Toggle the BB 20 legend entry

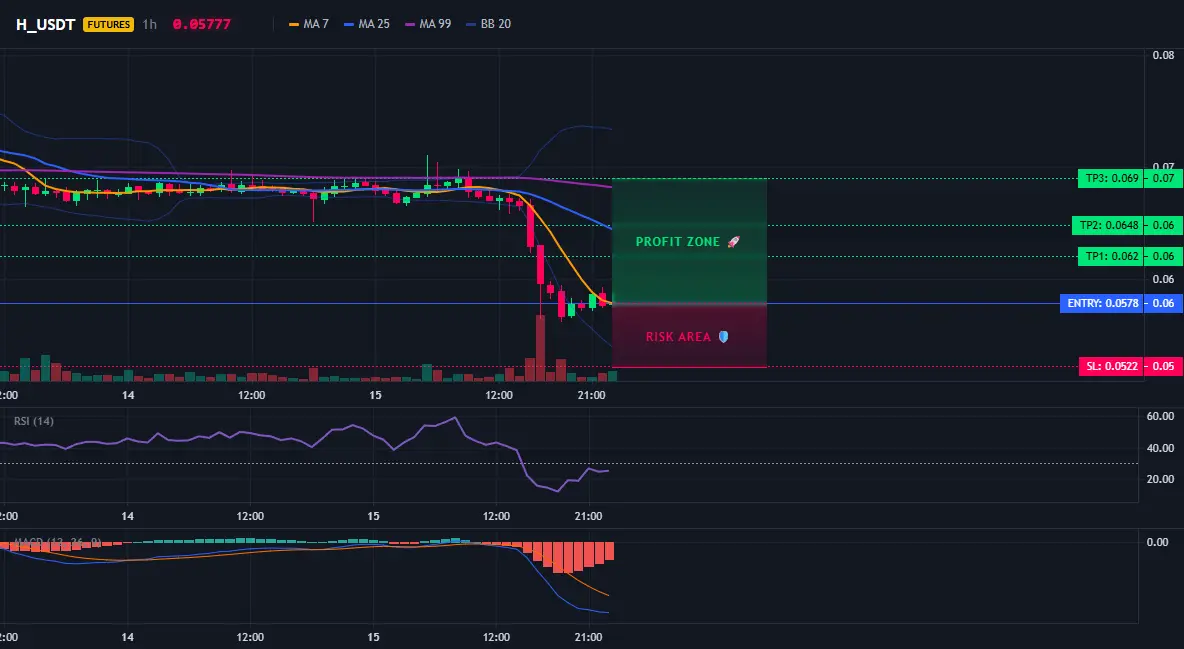(x=489, y=24)
